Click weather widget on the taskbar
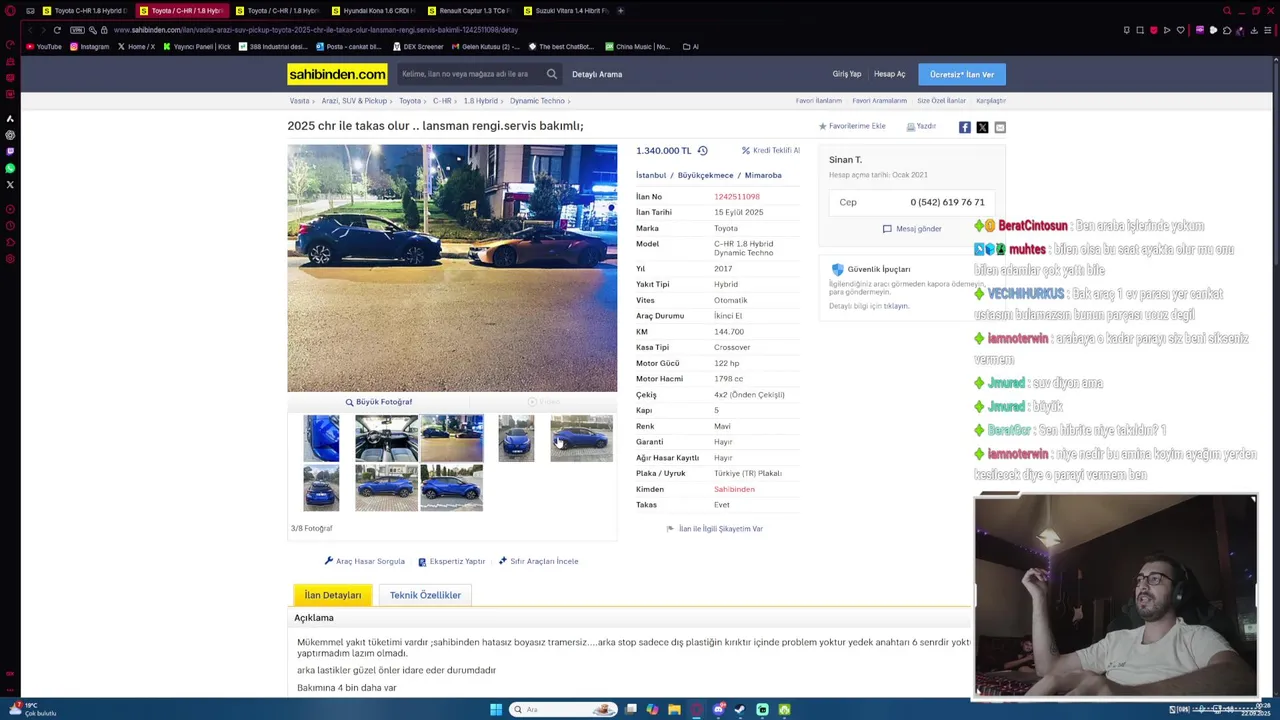Viewport: 1280px width, 720px height. [34, 709]
